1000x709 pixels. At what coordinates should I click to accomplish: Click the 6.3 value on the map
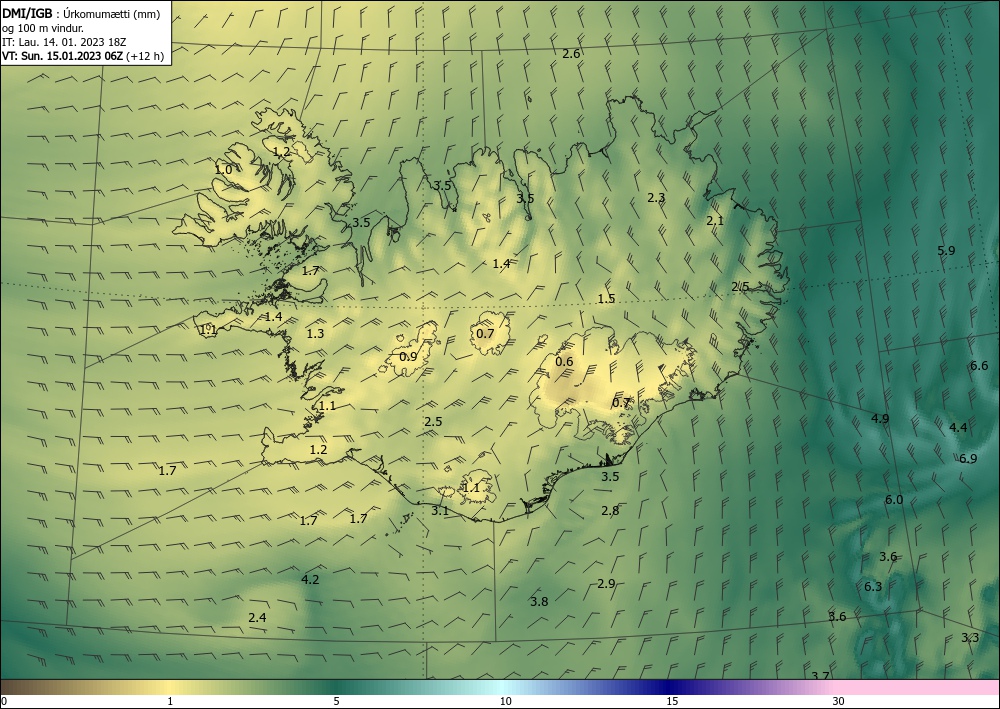tap(873, 586)
